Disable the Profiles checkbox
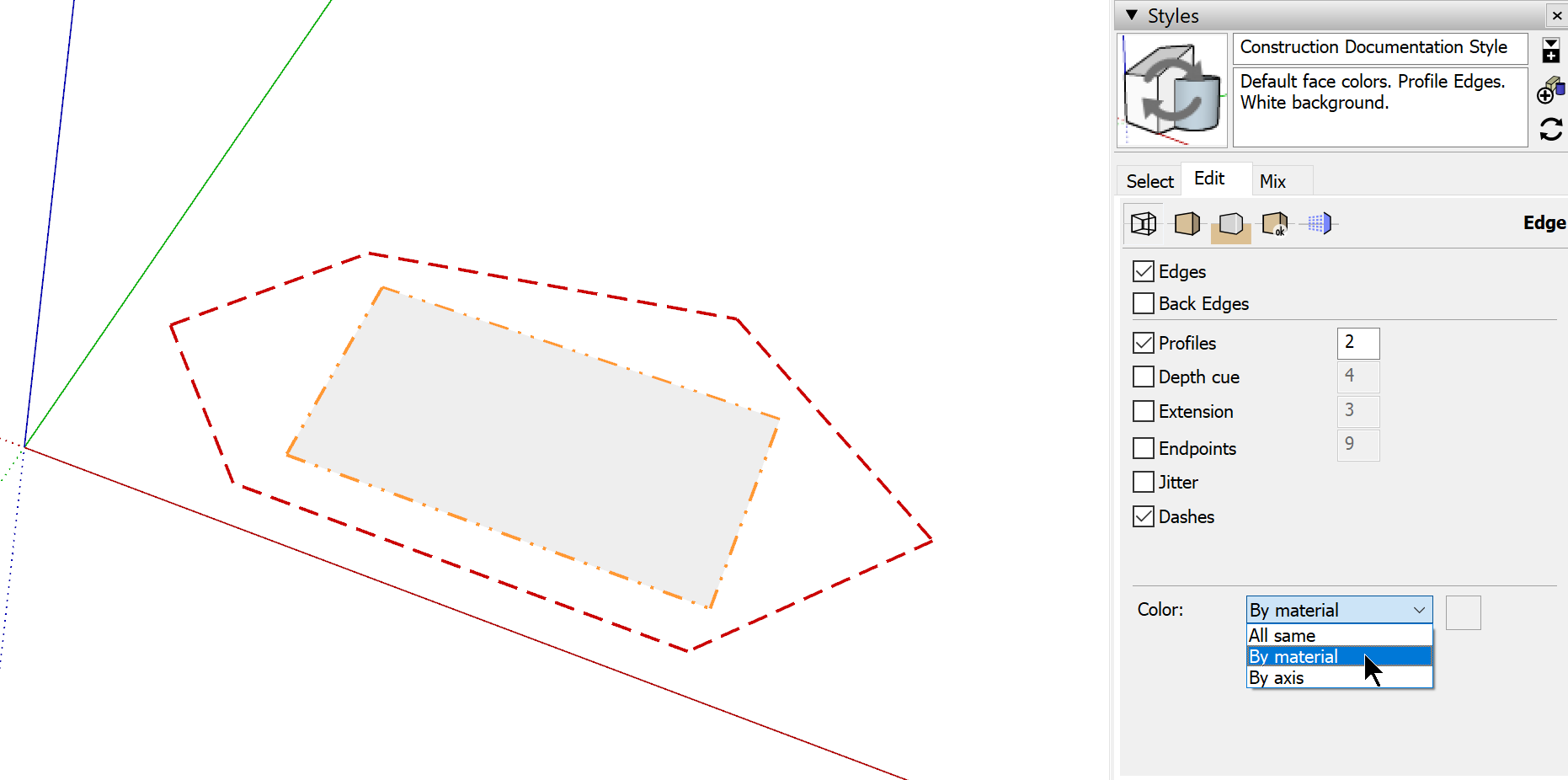 [1144, 343]
